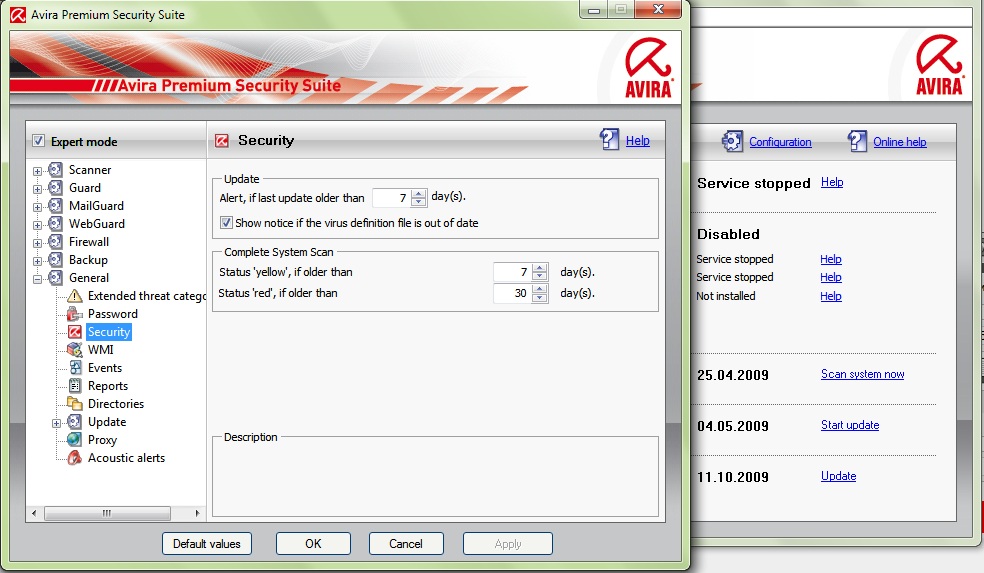Click the Configuration gear icon in background window
Screen dimensions: 984x573
pyautogui.click(x=732, y=141)
